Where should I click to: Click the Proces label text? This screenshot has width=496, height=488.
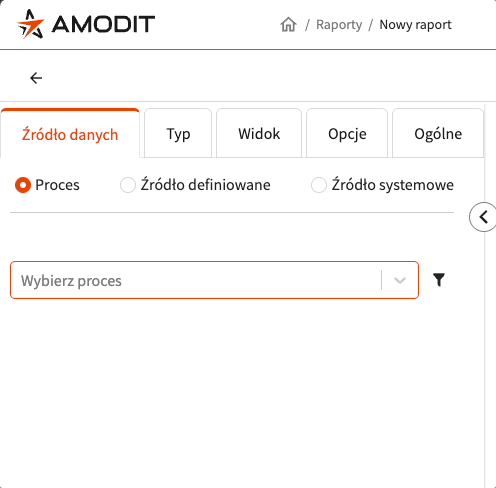tap(57, 185)
